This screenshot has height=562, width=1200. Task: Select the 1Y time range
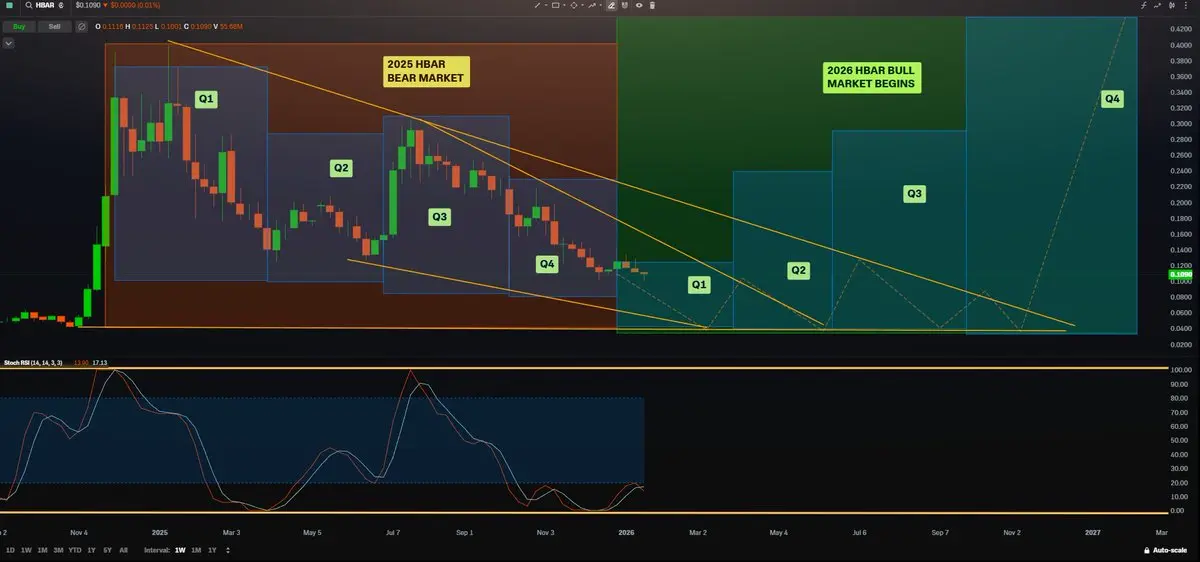pyautogui.click(x=92, y=550)
